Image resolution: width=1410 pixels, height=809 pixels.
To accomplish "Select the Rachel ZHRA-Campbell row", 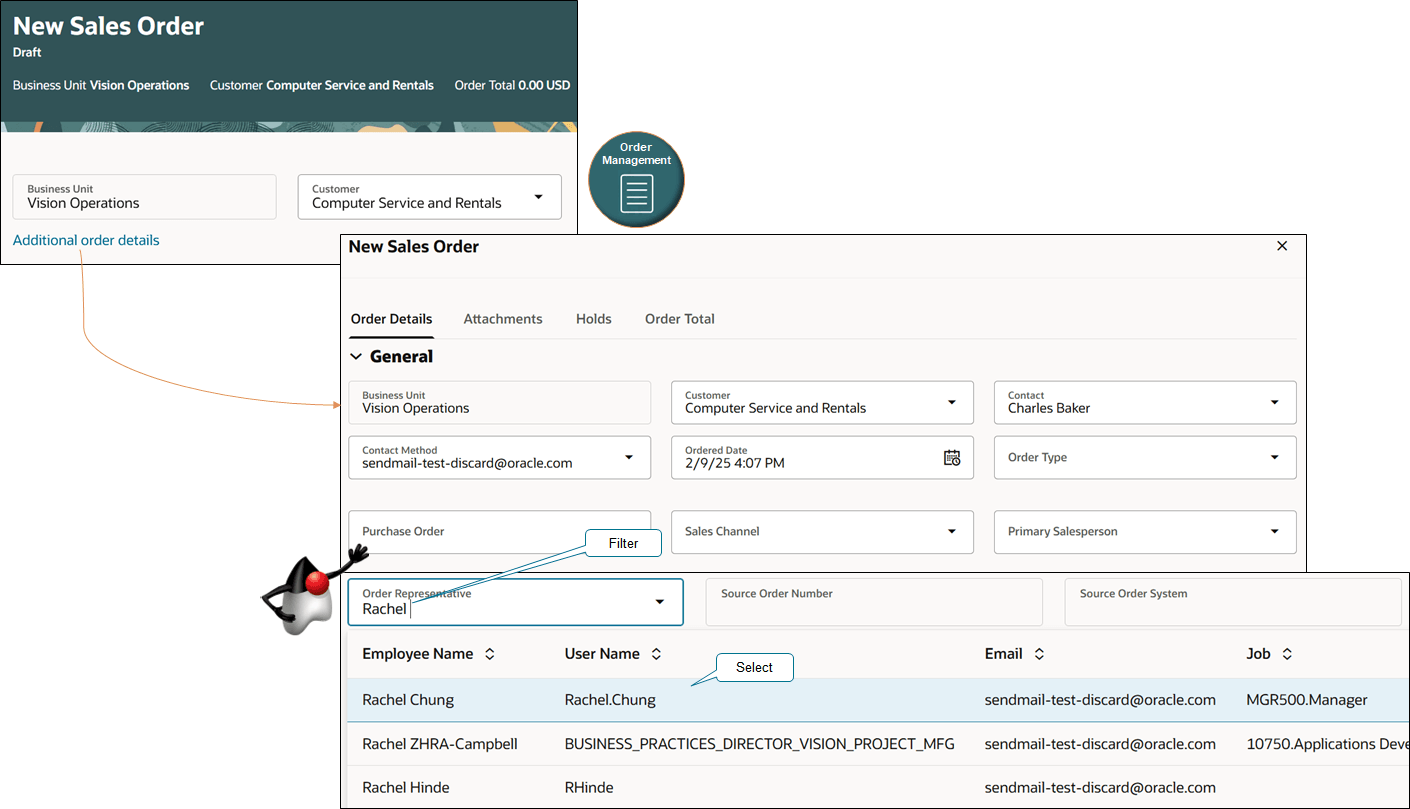I will click(878, 744).
